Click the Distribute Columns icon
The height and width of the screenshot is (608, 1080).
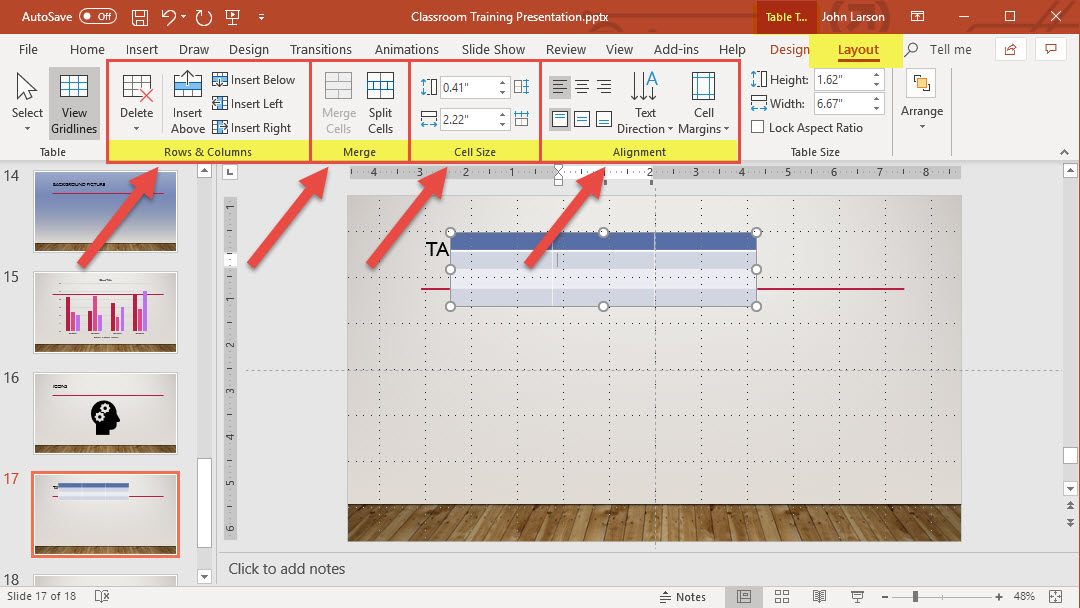tap(521, 119)
